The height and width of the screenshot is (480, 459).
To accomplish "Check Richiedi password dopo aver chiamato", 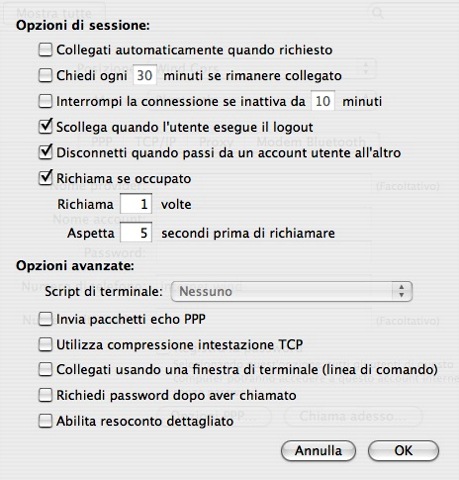I will [x=45, y=395].
